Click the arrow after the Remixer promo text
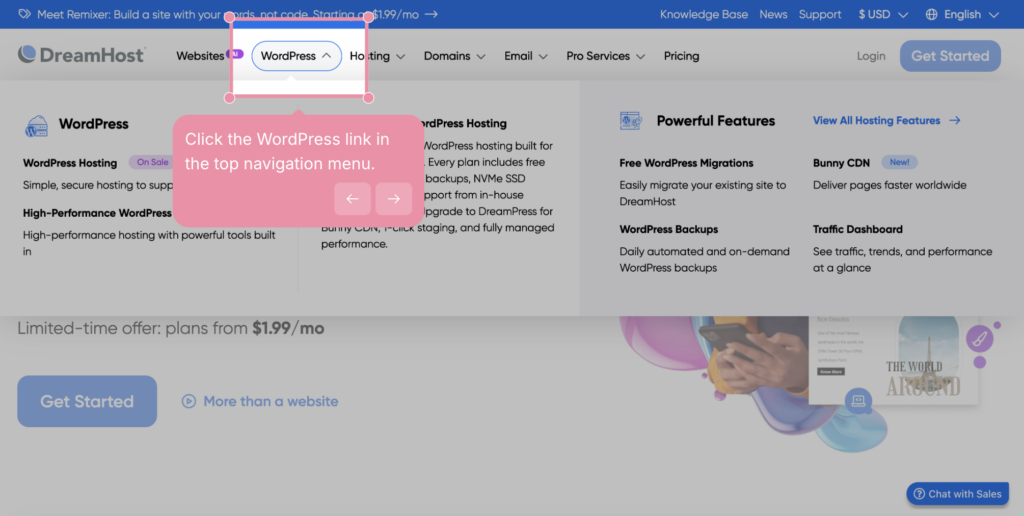This screenshot has height=516, width=1024. click(x=431, y=14)
